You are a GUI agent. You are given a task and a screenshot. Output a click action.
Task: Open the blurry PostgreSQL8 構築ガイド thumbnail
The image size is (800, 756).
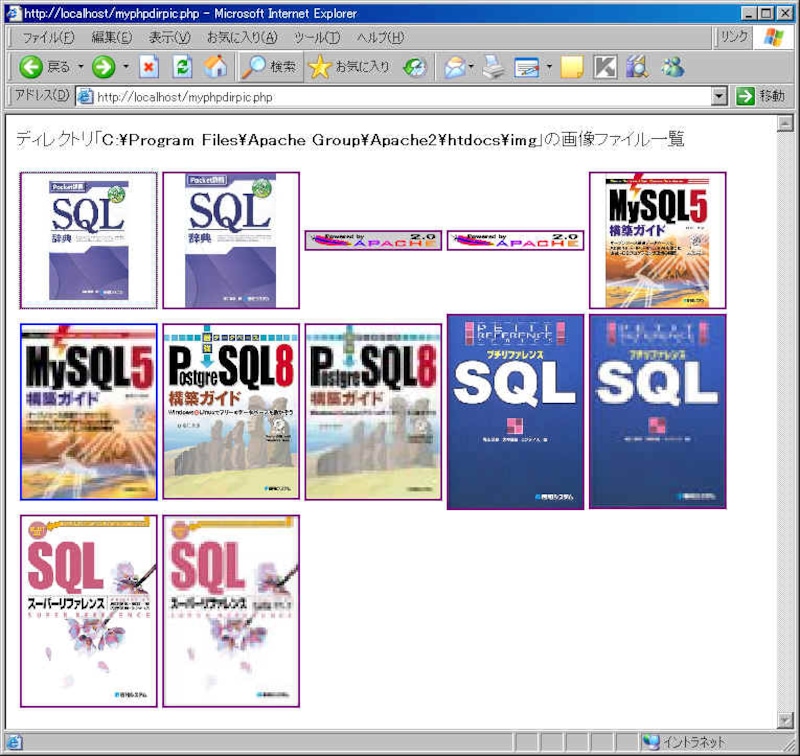[x=373, y=412]
